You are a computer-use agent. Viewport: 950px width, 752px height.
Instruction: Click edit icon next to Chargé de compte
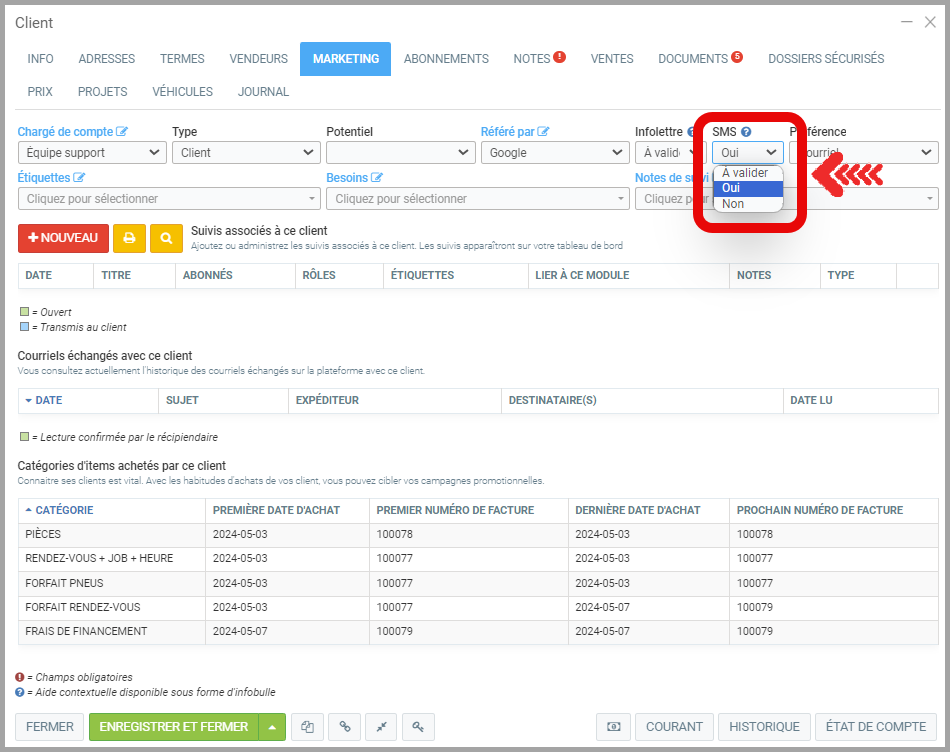click(122, 132)
